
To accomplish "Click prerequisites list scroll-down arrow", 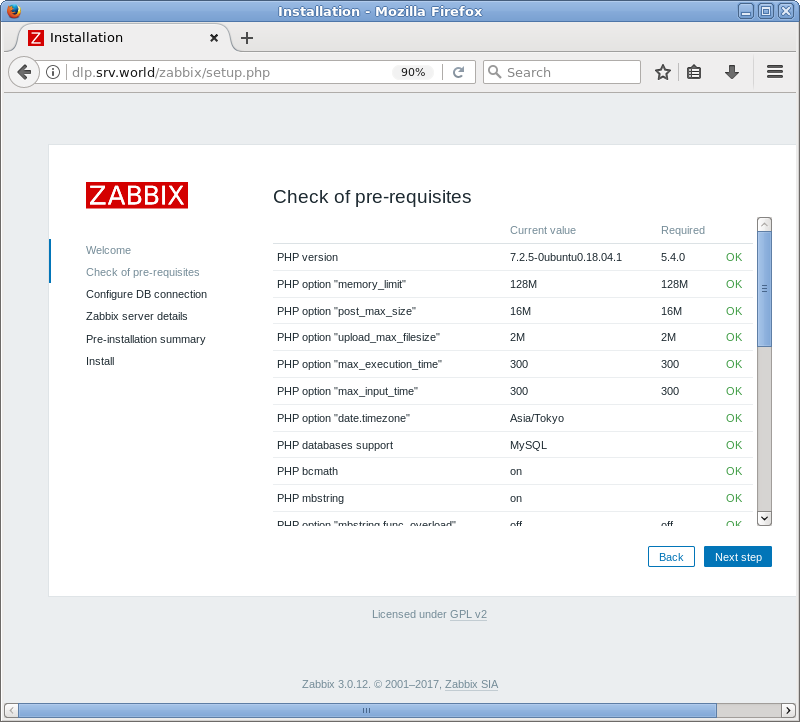I will pos(764,518).
